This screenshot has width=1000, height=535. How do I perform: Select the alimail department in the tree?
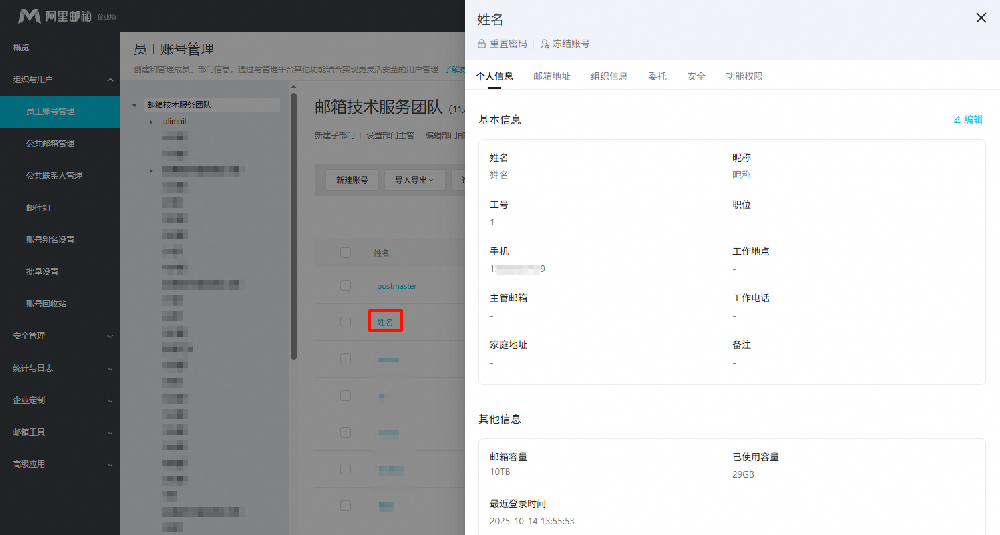[x=174, y=121]
